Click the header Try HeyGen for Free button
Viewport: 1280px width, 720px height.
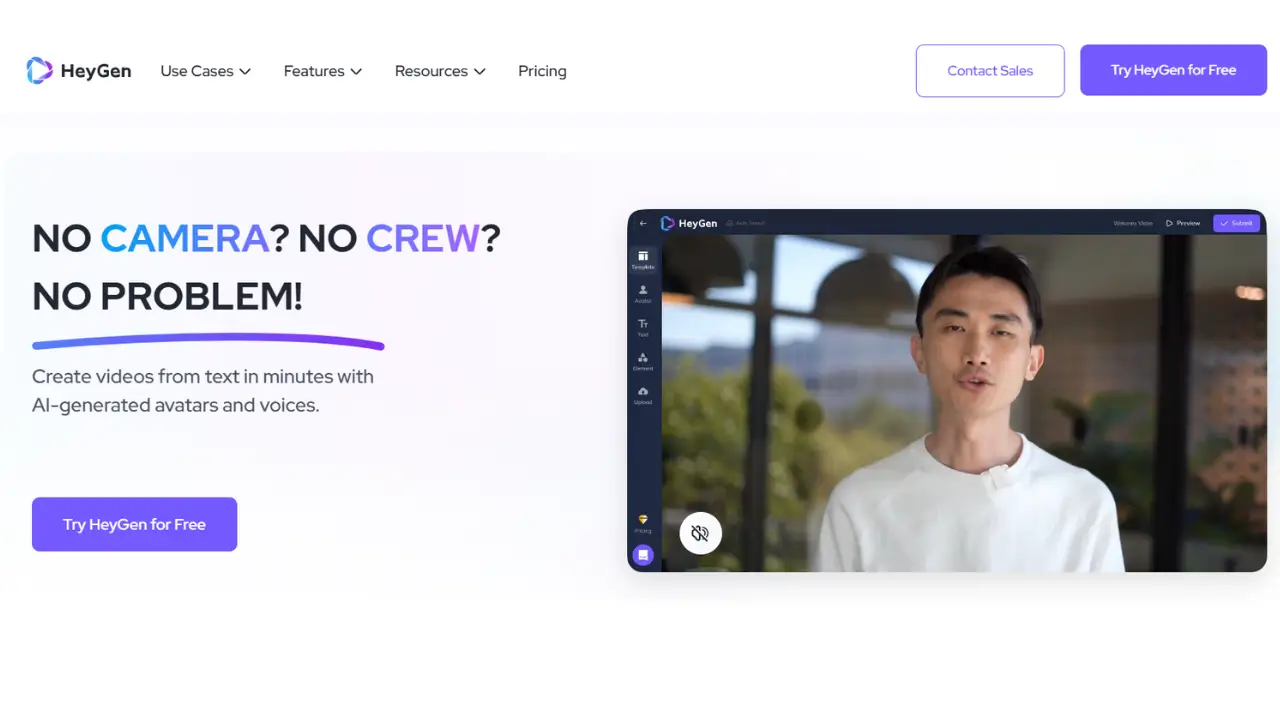coord(1173,70)
